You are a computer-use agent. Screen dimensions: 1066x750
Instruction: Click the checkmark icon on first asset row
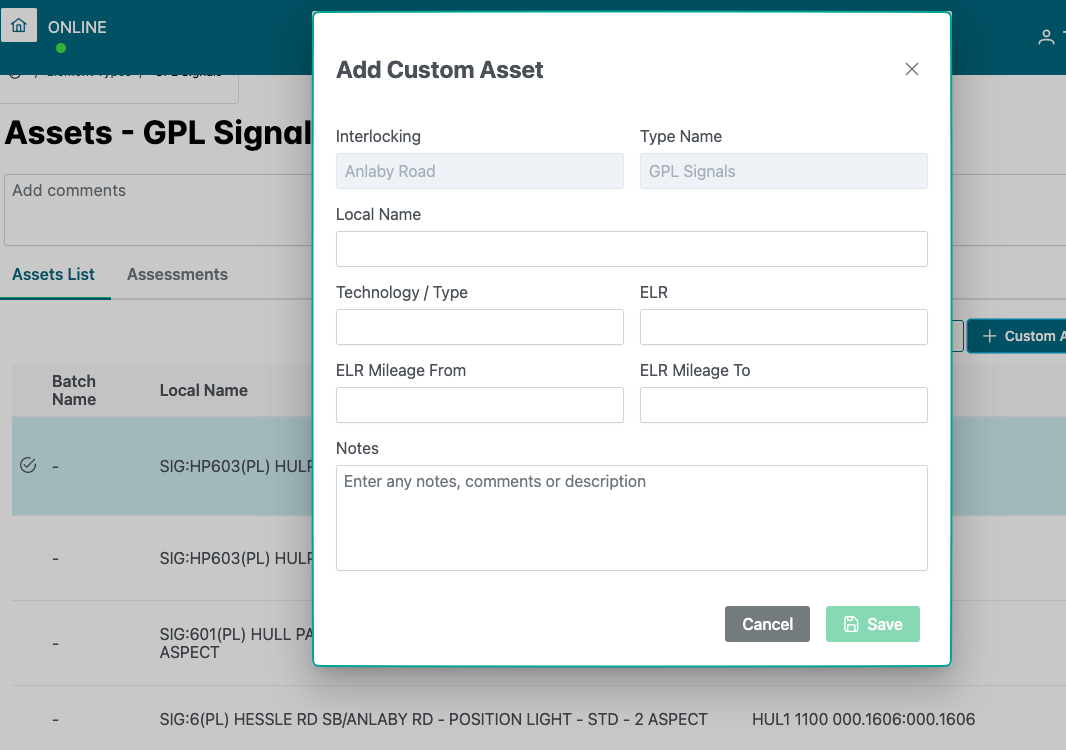point(28,465)
